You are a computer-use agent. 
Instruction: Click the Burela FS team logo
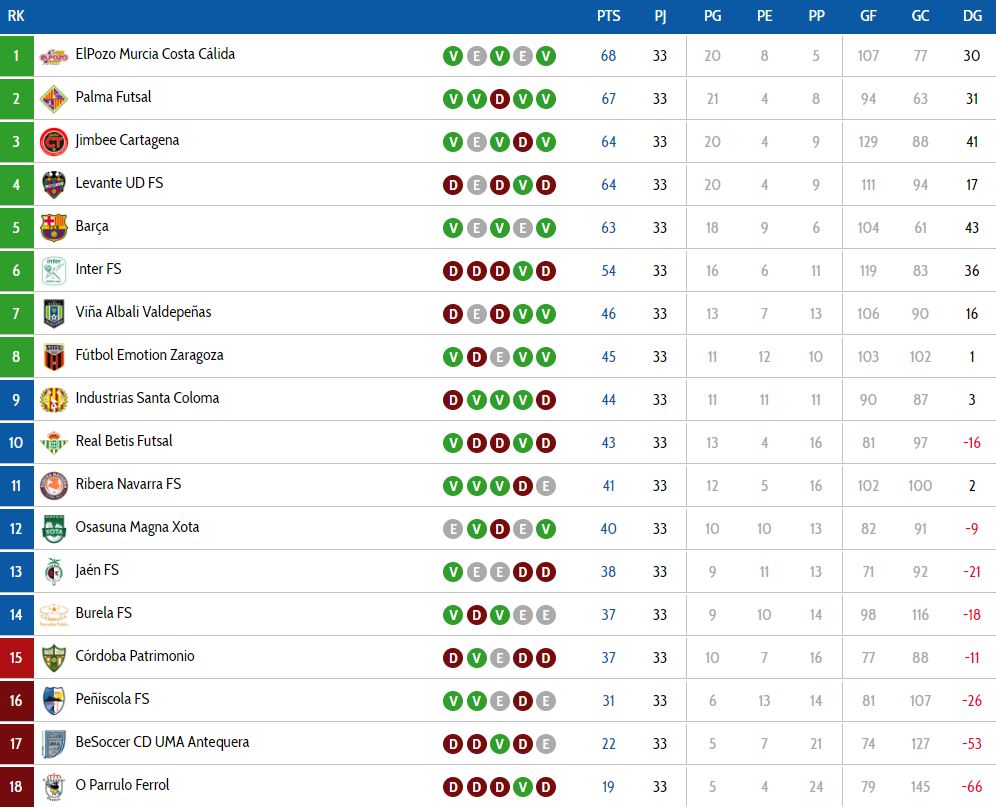pyautogui.click(x=54, y=615)
